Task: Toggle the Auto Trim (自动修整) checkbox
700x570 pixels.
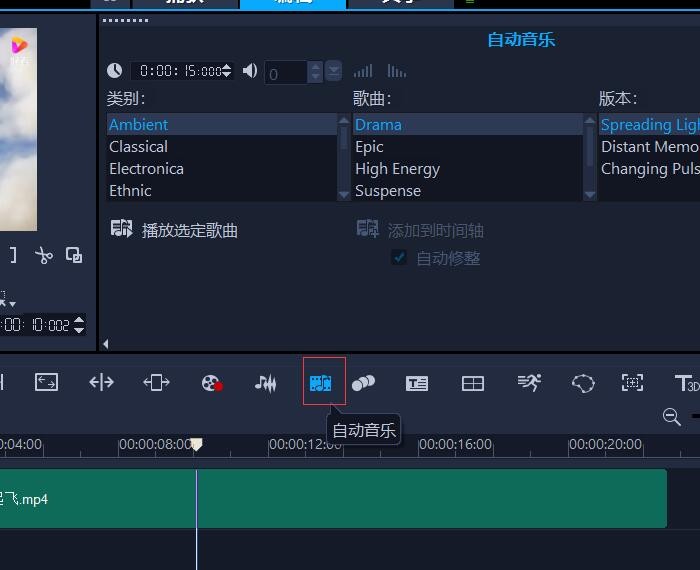Action: (x=399, y=257)
